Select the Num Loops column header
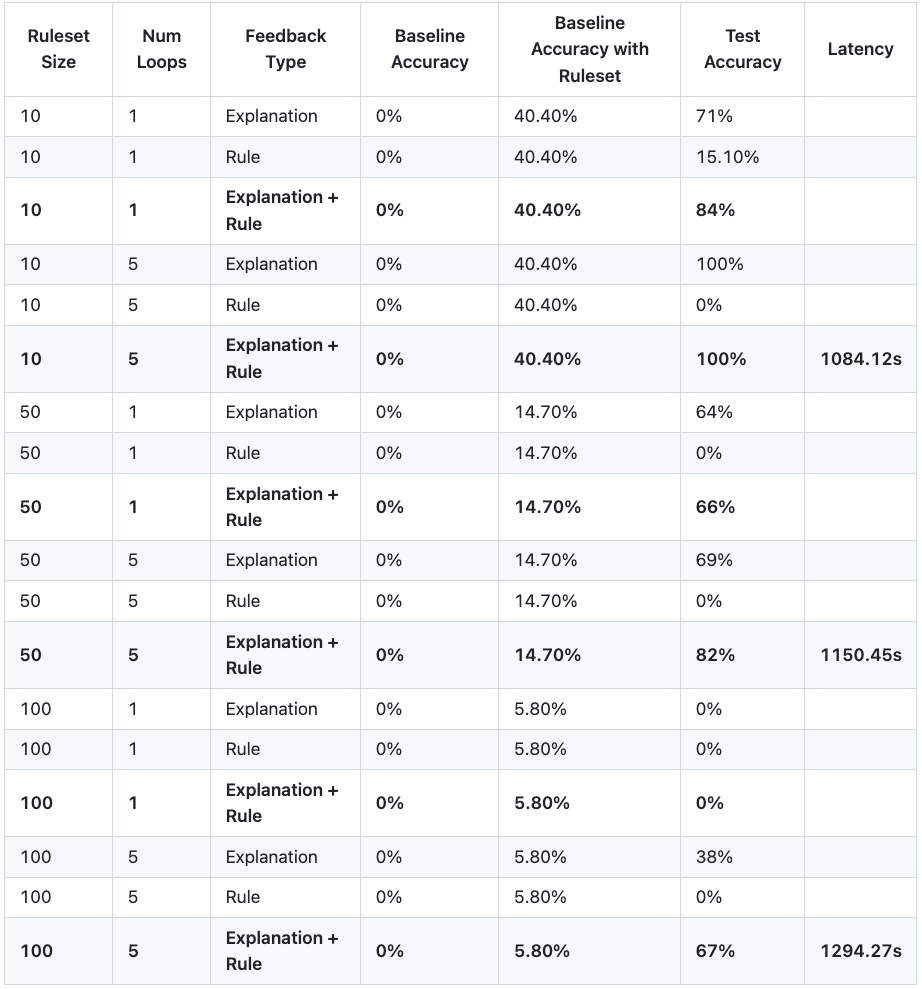 click(x=161, y=49)
